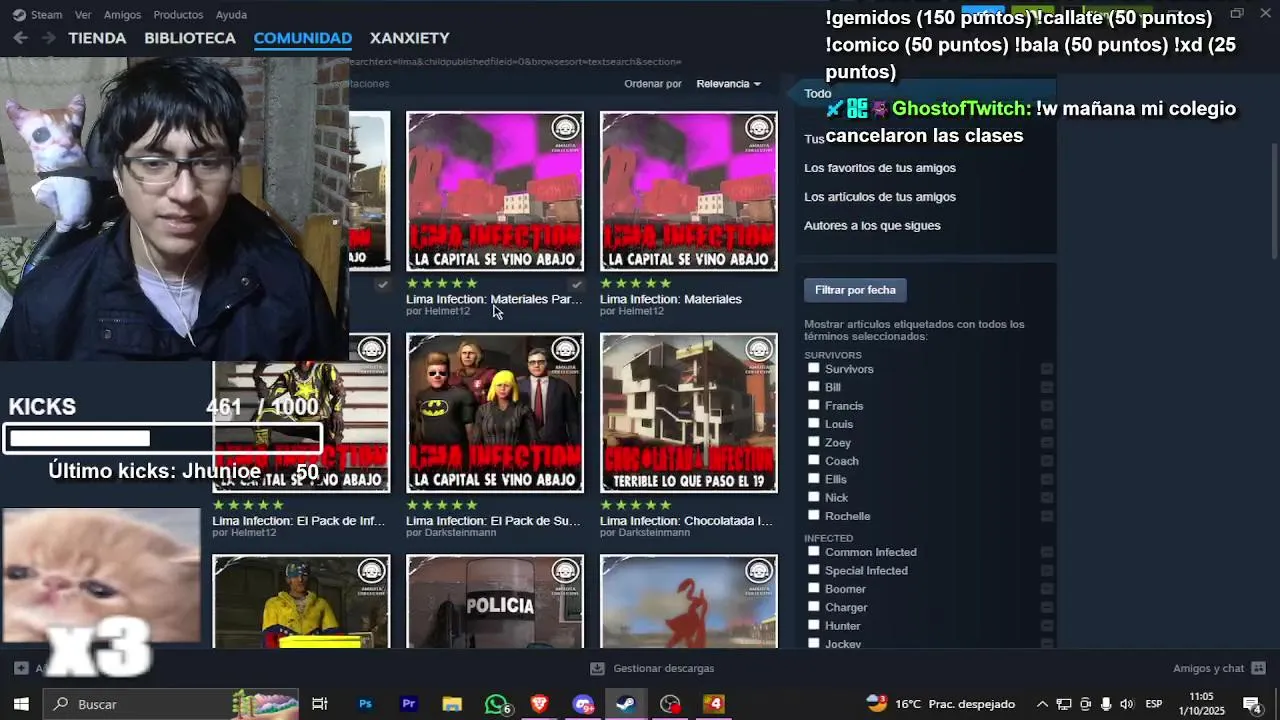Open WhatsApp from the taskbar
Screen dimensions: 1280x720
click(x=496, y=704)
